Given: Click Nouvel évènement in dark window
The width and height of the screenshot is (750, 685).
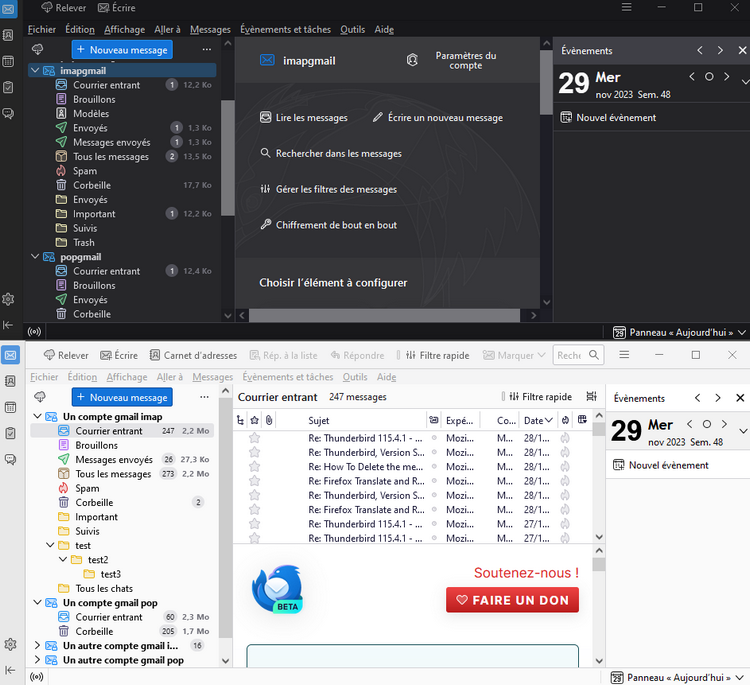Looking at the screenshot, I should [x=608, y=118].
